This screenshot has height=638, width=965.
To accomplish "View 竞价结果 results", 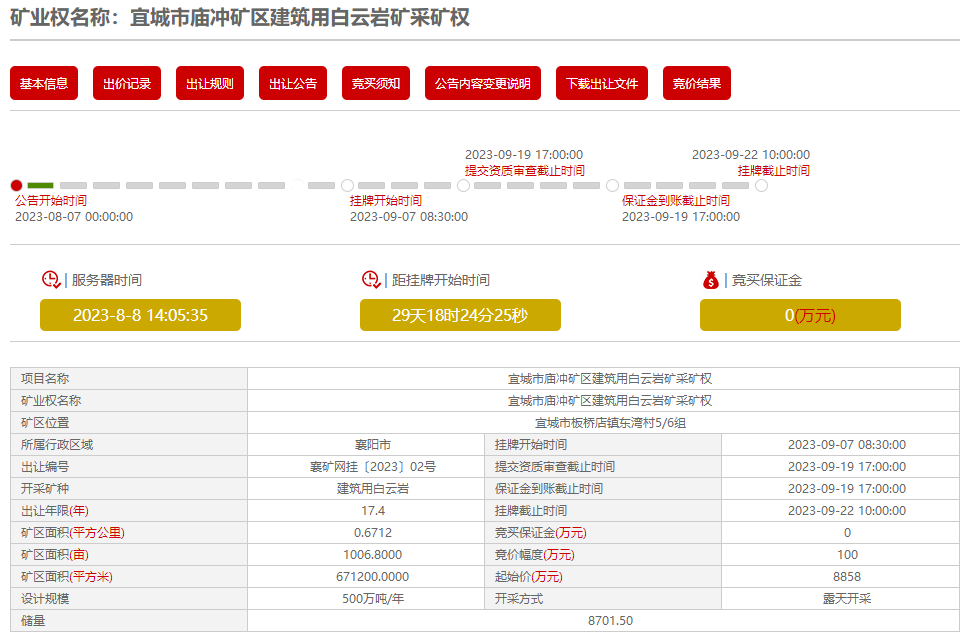I will tap(697, 84).
